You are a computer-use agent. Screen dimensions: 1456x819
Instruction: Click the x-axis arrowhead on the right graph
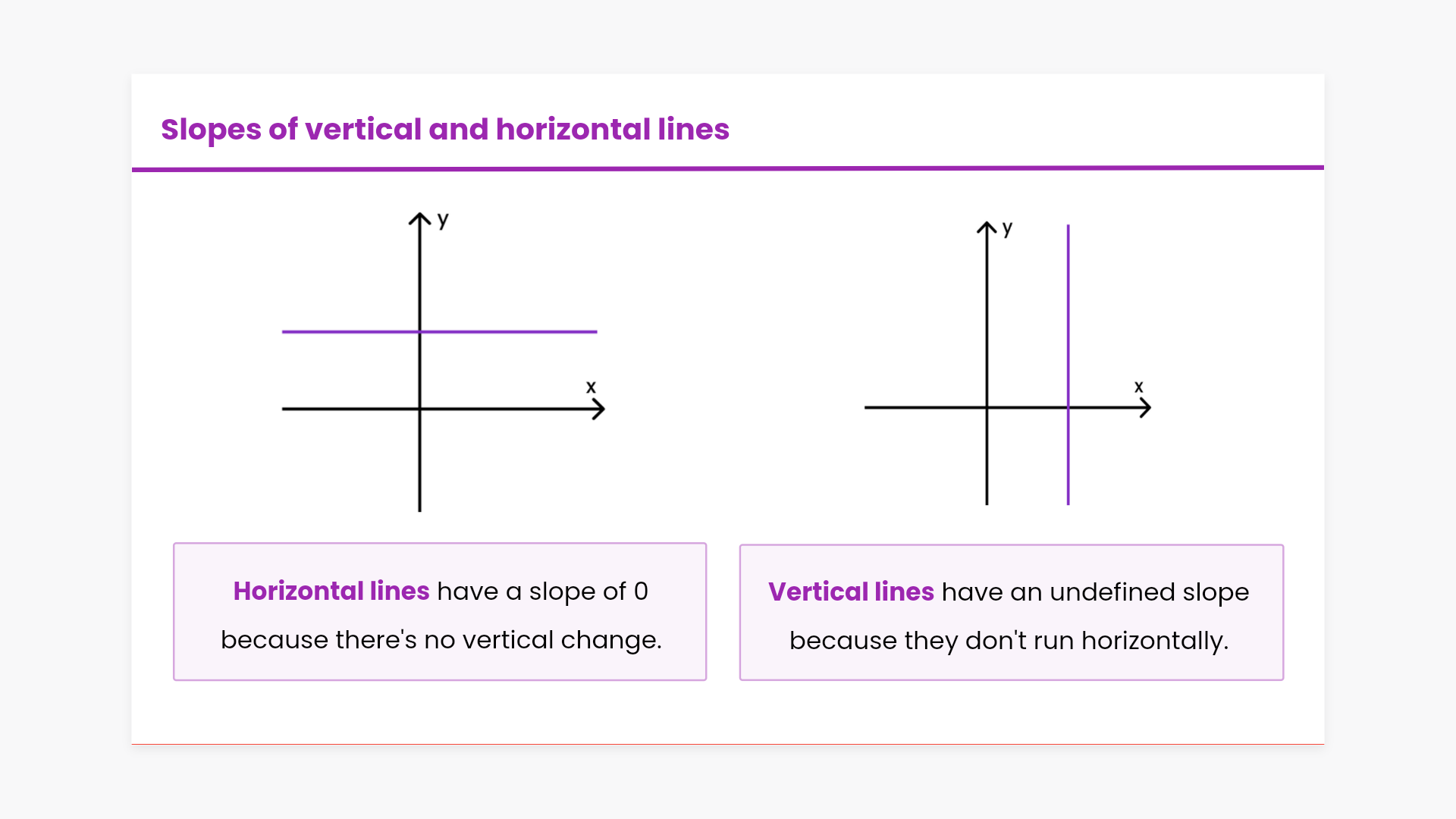click(x=1145, y=408)
